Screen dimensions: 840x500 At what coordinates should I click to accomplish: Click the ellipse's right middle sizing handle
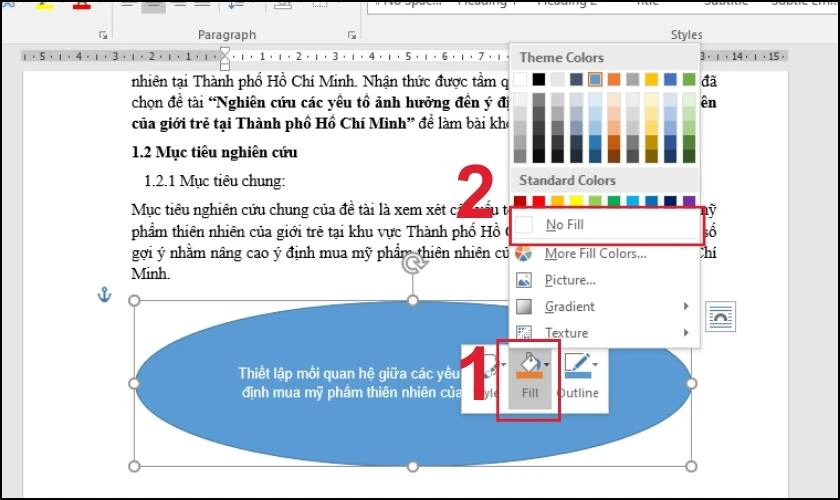coord(692,384)
